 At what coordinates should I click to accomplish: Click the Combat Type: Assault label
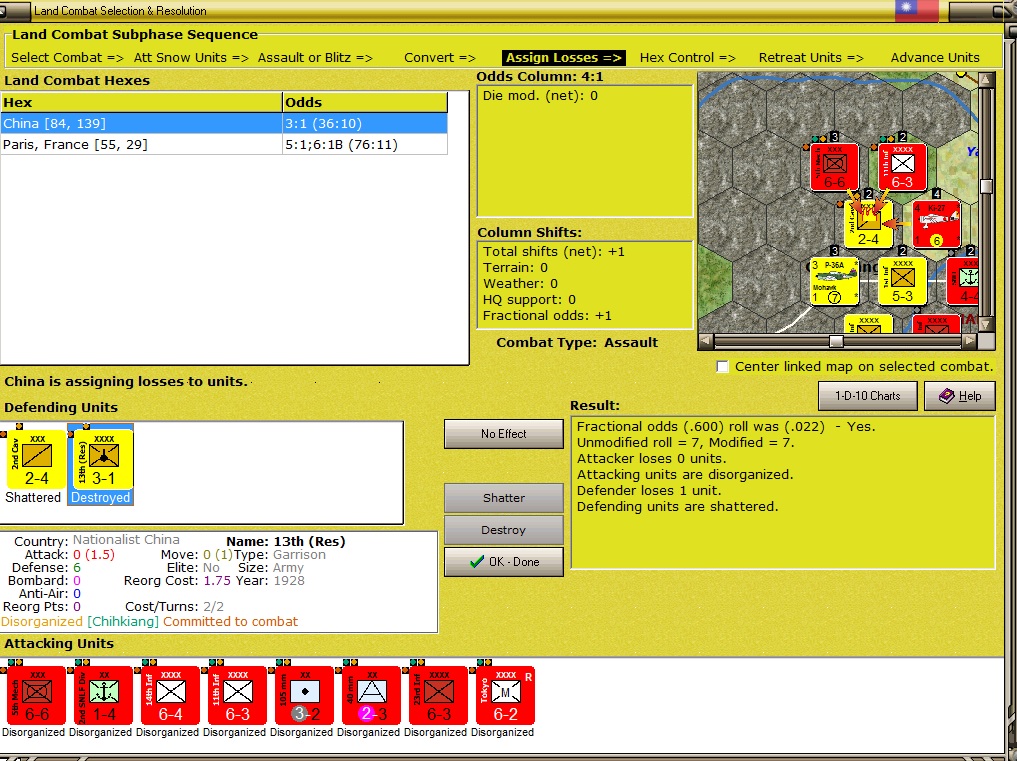coord(577,343)
